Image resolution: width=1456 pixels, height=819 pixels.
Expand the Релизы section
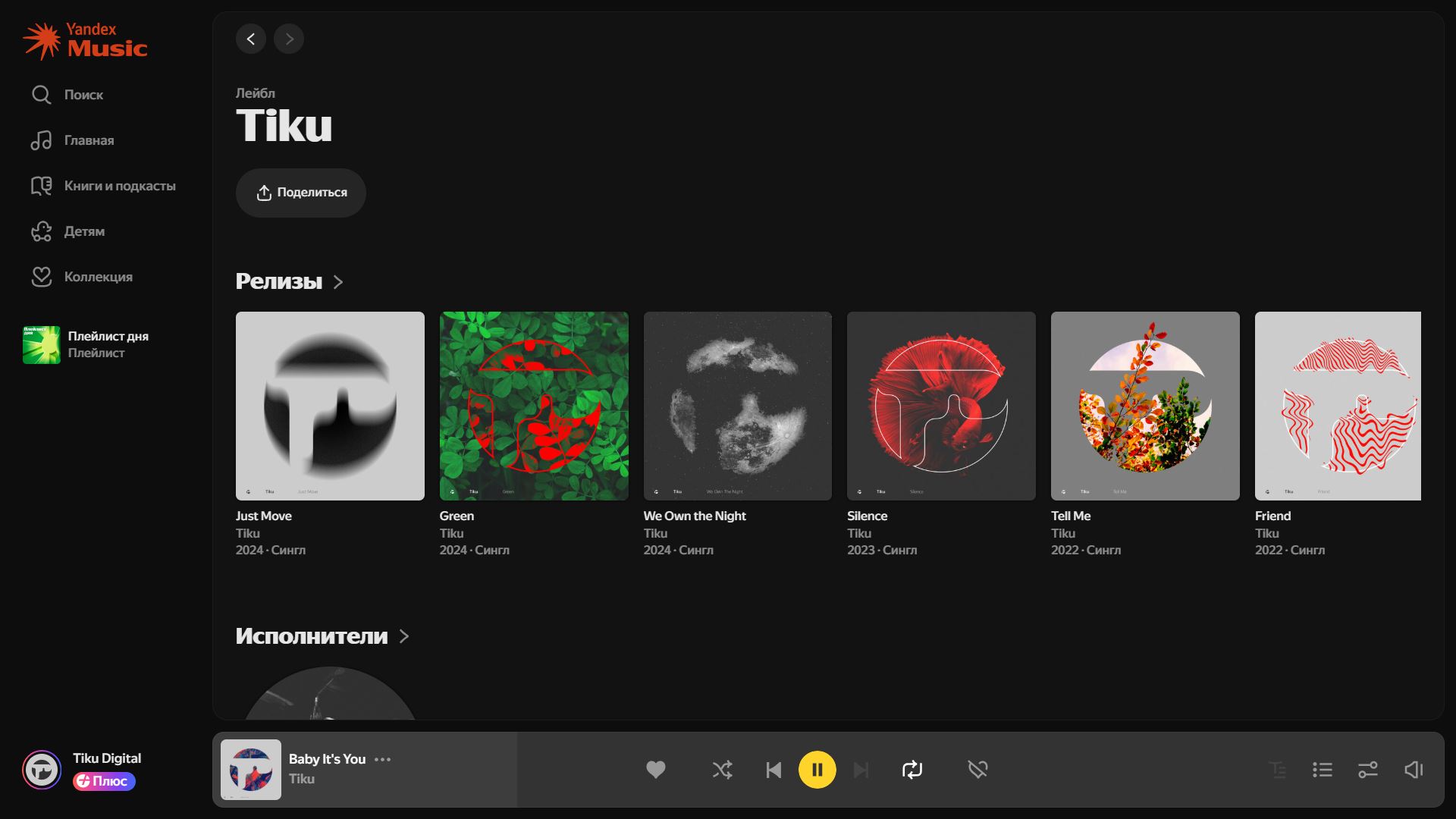click(x=338, y=282)
